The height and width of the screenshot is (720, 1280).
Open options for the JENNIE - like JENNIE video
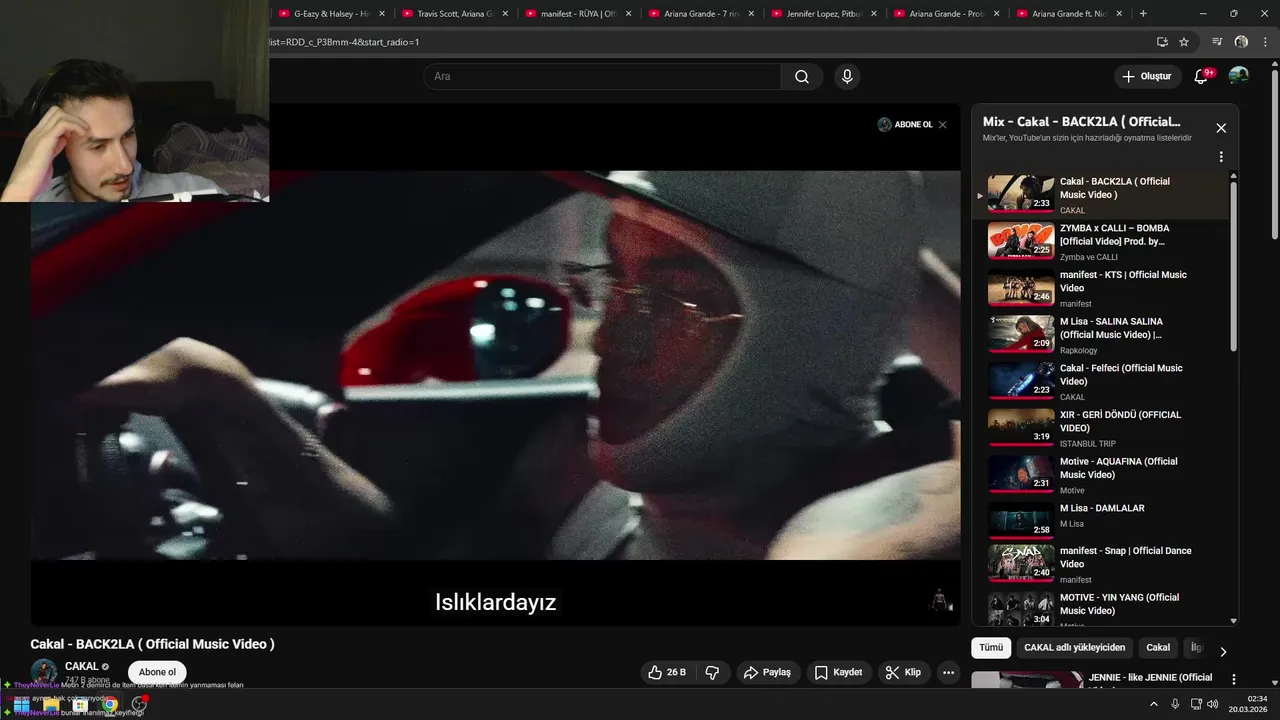coord(1234,679)
